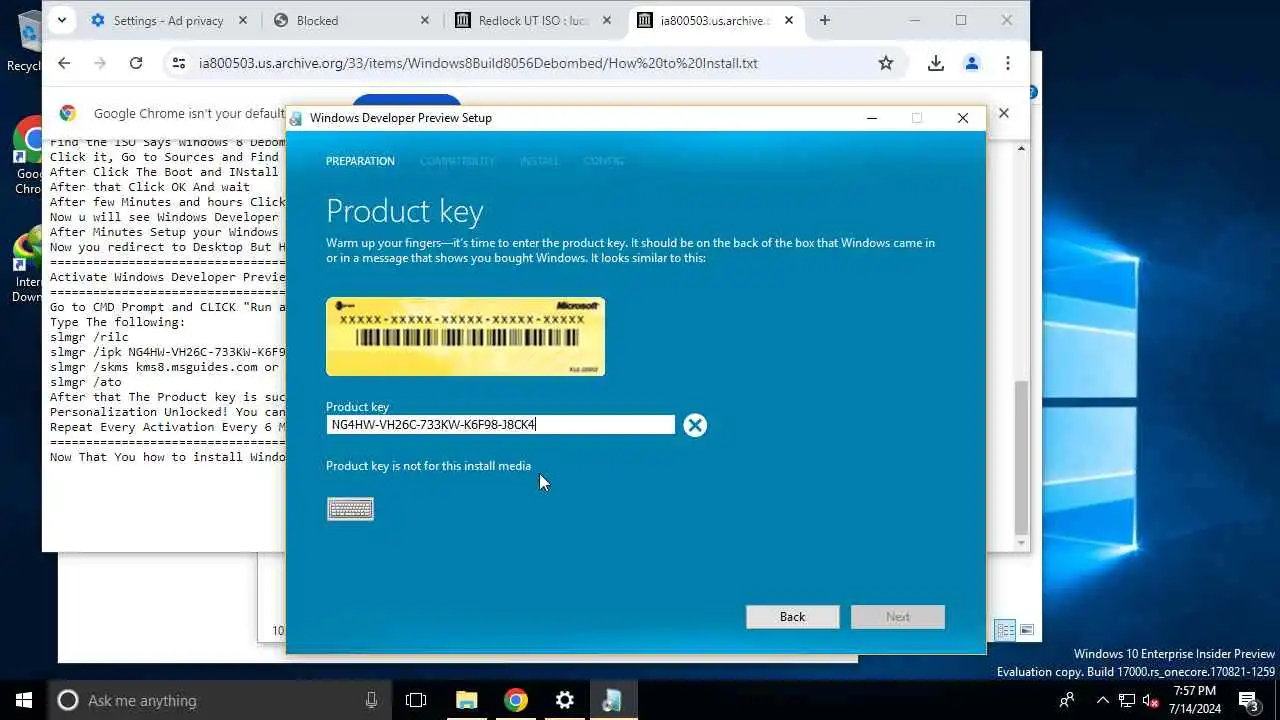
Task: Go back in Chrome
Action: click(x=64, y=63)
